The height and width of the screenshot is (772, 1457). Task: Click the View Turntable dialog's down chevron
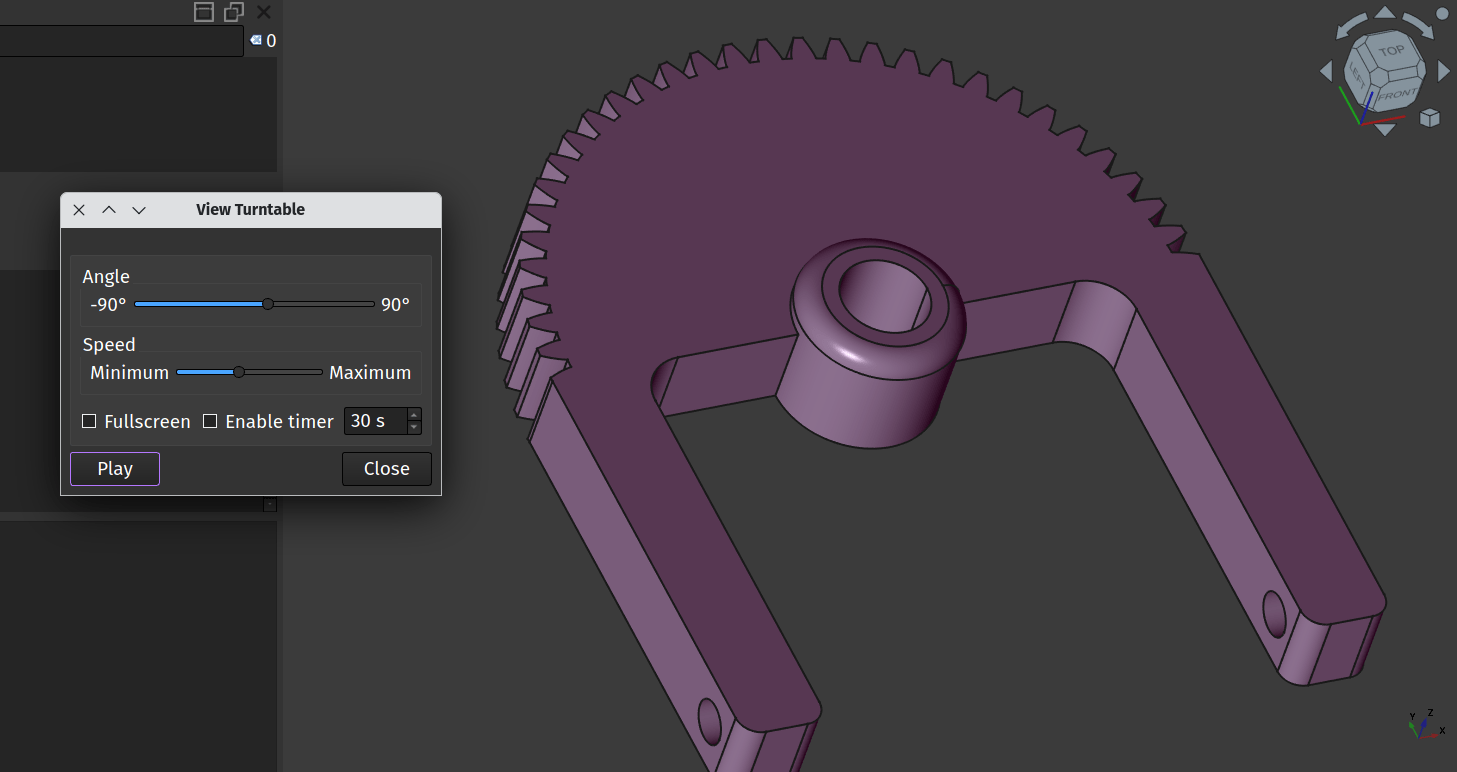click(x=139, y=210)
